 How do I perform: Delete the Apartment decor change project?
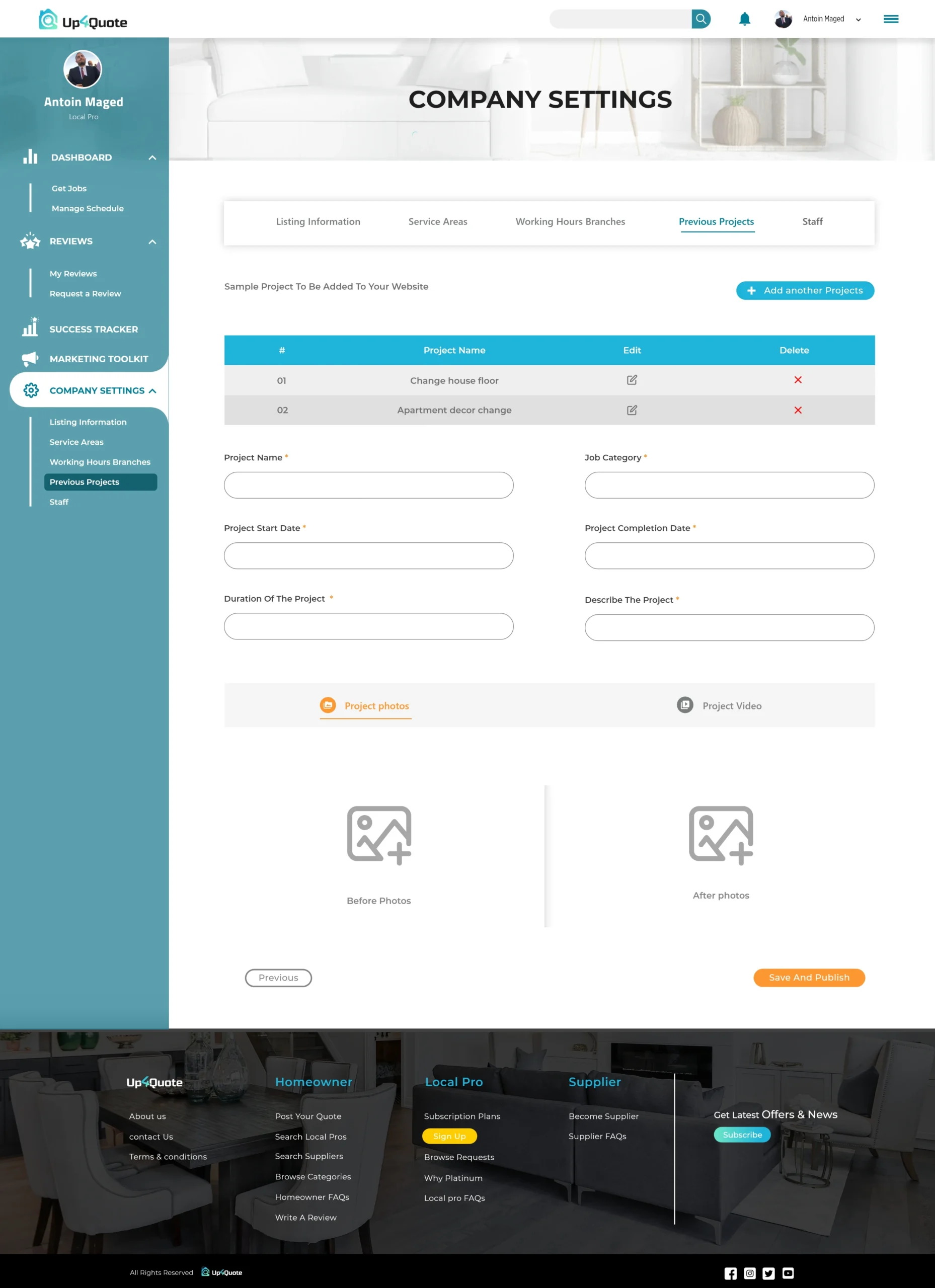point(798,410)
